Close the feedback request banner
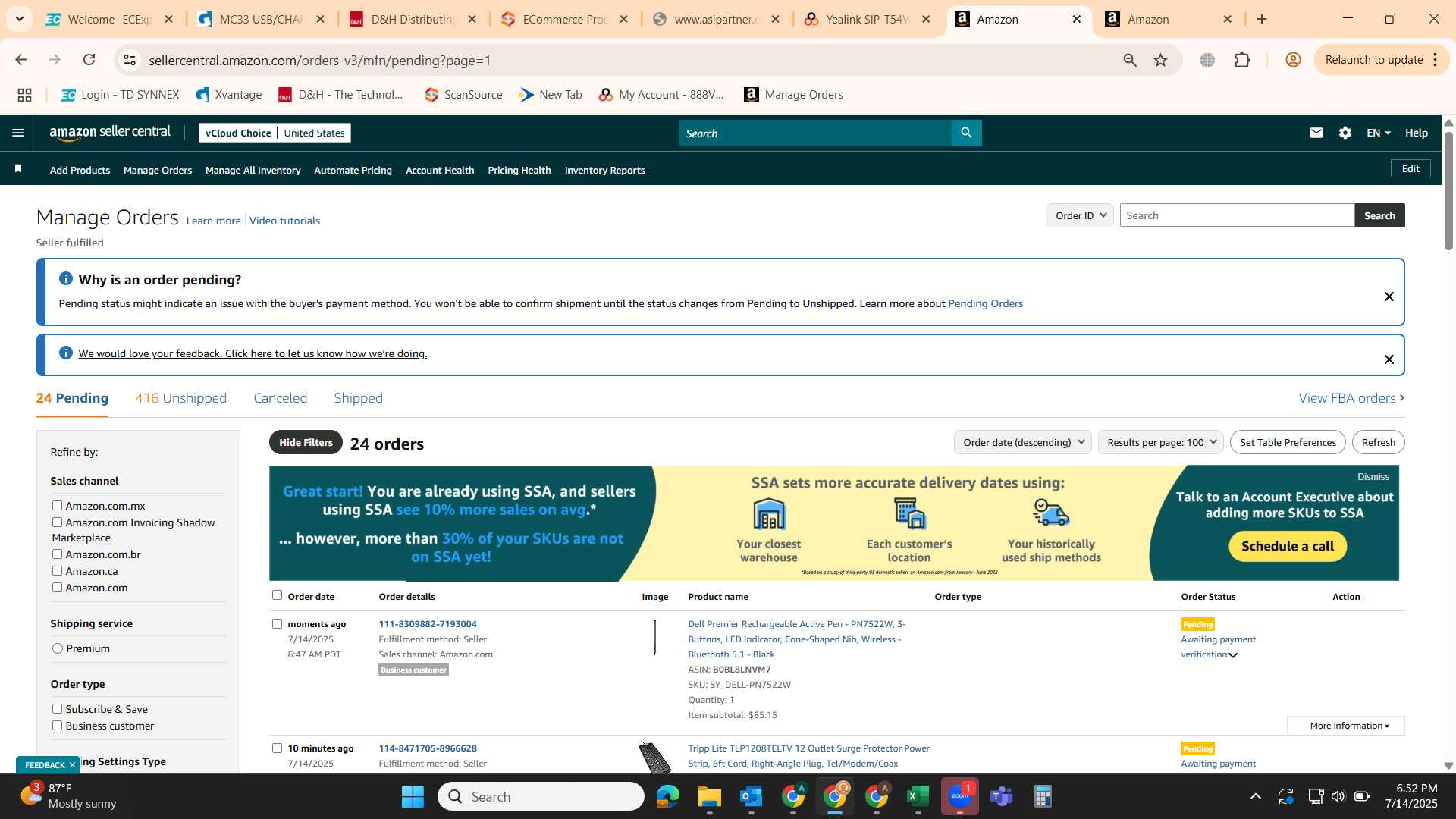Viewport: 1456px width, 819px height. [1389, 359]
